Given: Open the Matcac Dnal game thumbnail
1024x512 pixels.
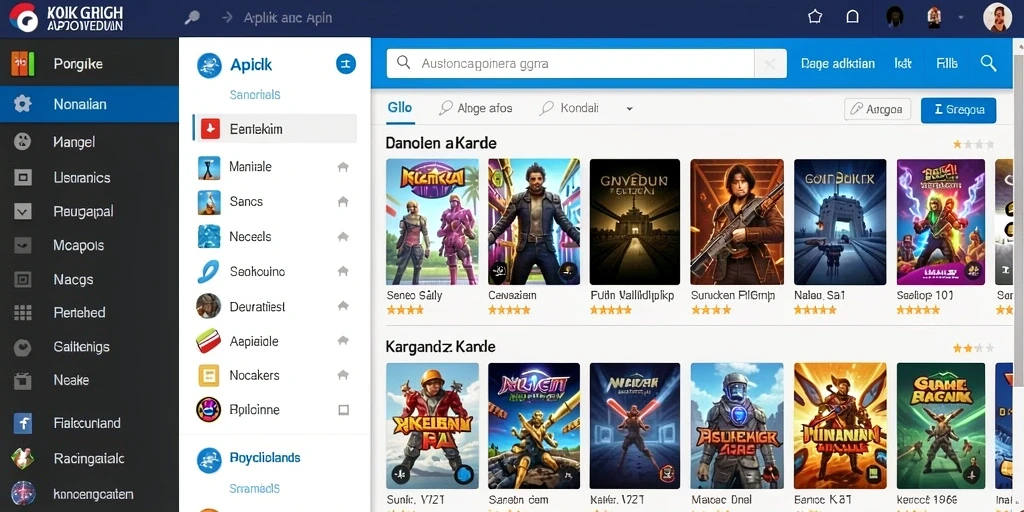Looking at the screenshot, I should click(x=737, y=426).
